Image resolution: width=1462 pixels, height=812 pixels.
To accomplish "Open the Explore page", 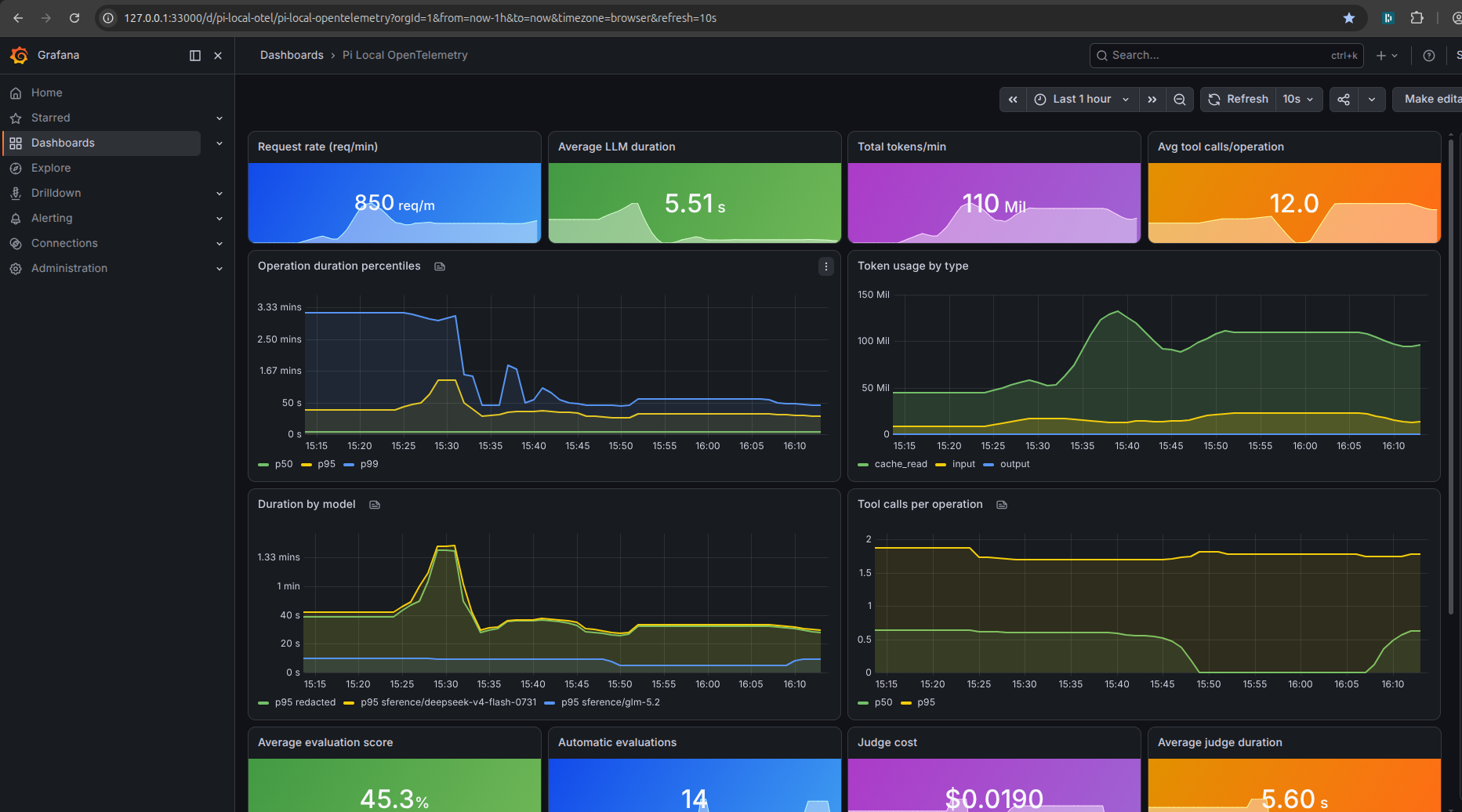I will (x=51, y=168).
